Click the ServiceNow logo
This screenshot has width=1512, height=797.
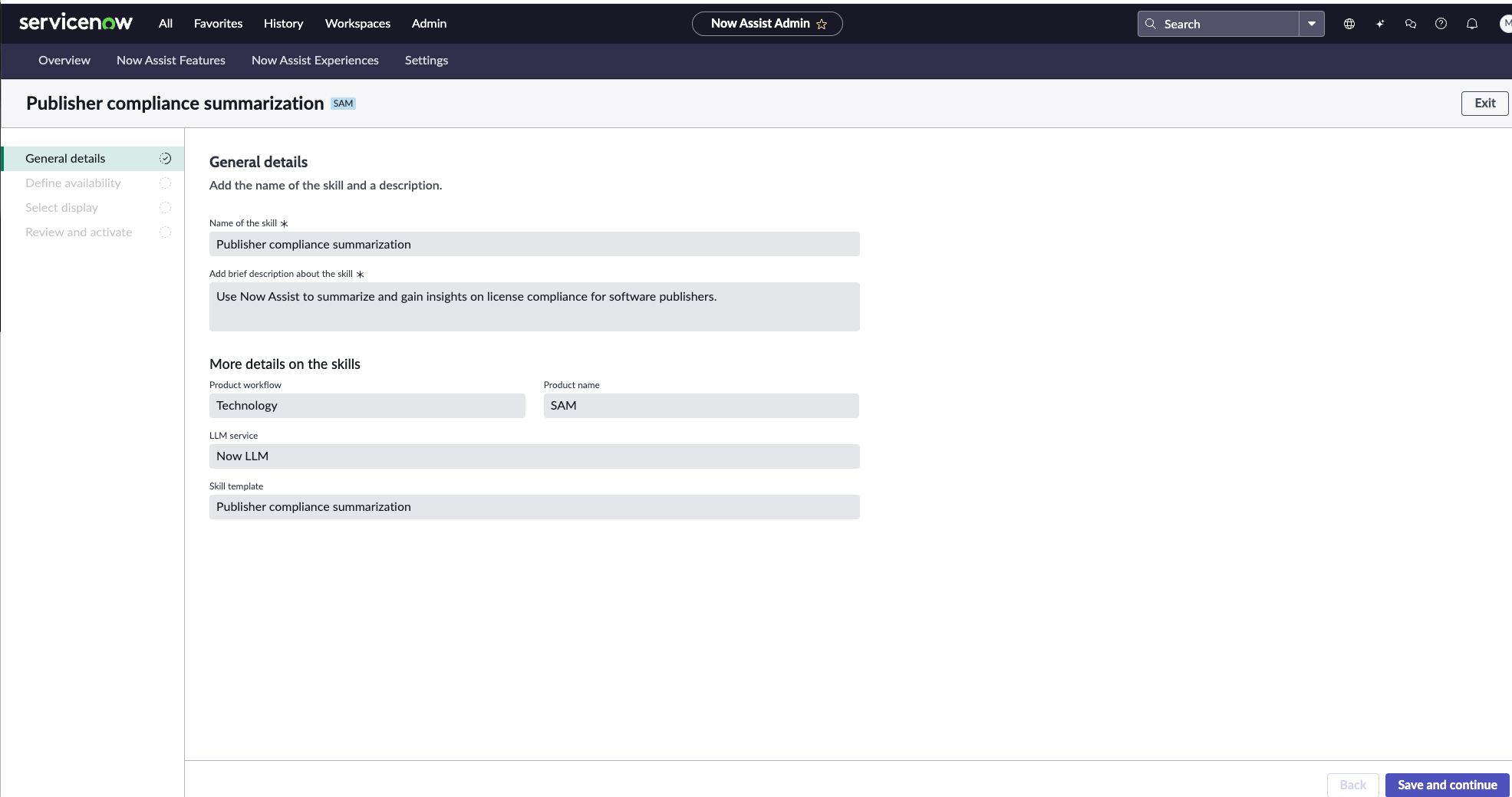(x=76, y=23)
